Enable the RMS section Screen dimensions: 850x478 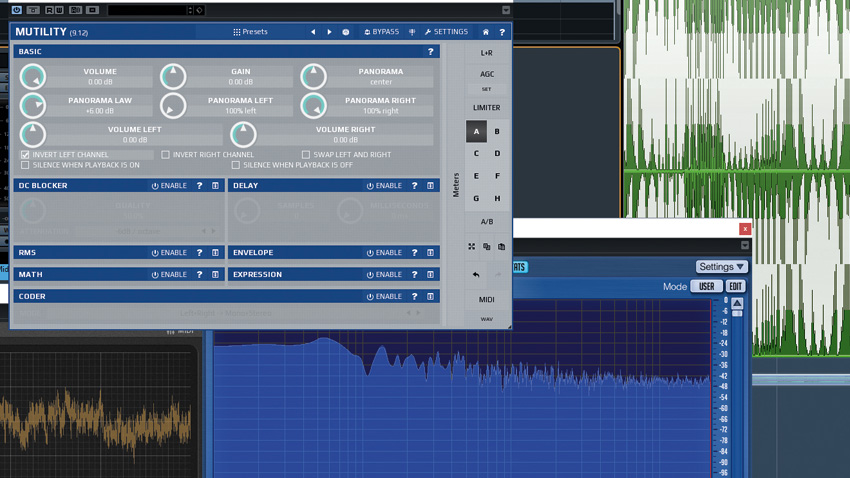[x=169, y=253]
